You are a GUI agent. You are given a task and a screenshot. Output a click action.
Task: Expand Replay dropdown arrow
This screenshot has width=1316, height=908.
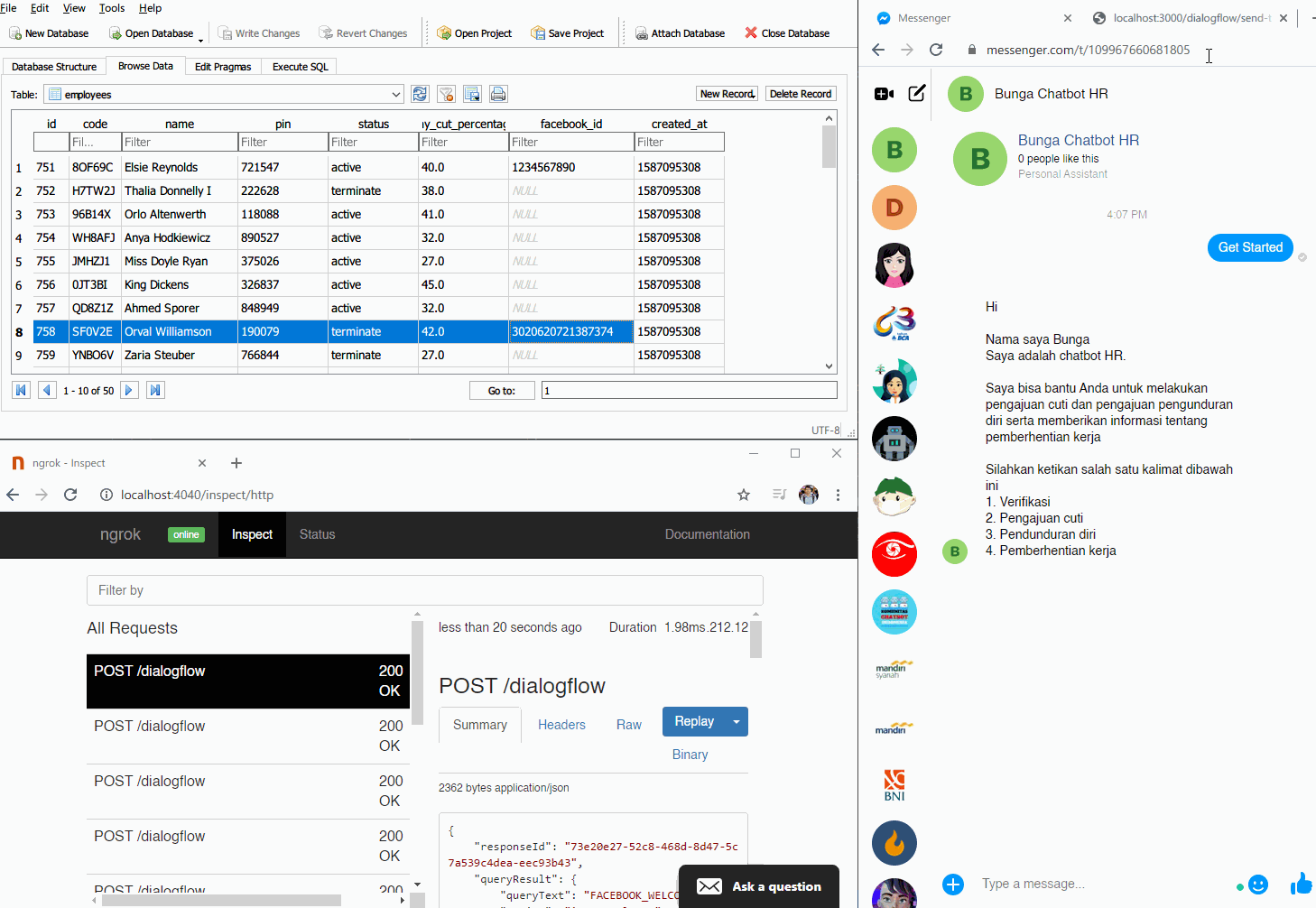(x=737, y=722)
